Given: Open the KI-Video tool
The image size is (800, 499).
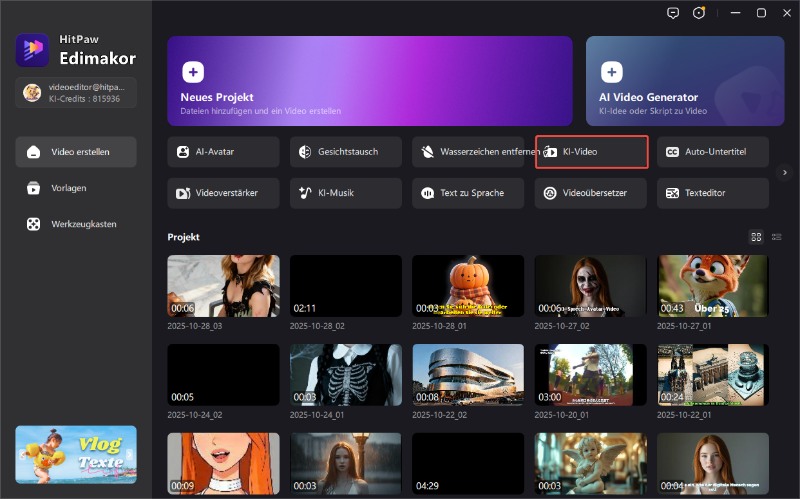Looking at the screenshot, I should click(591, 152).
